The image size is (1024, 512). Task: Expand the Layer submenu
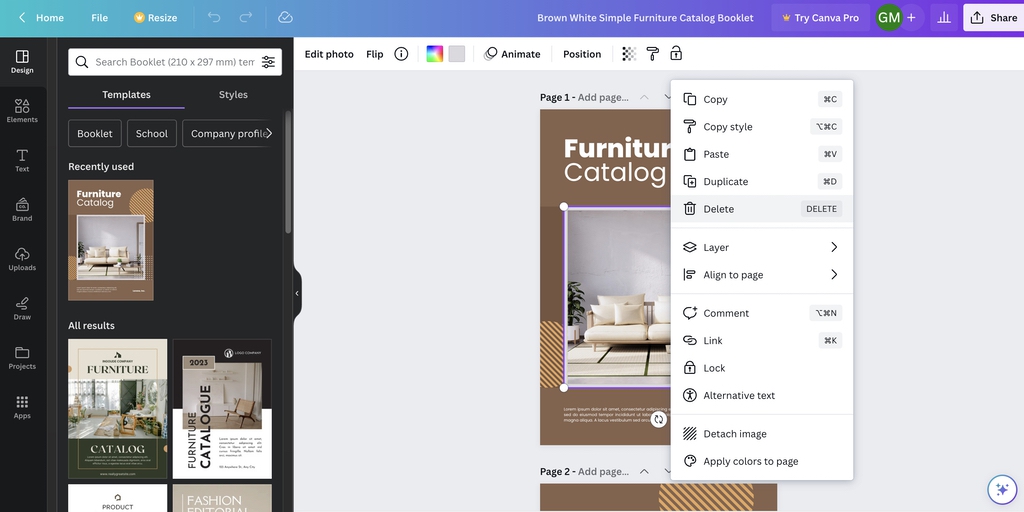(x=761, y=248)
